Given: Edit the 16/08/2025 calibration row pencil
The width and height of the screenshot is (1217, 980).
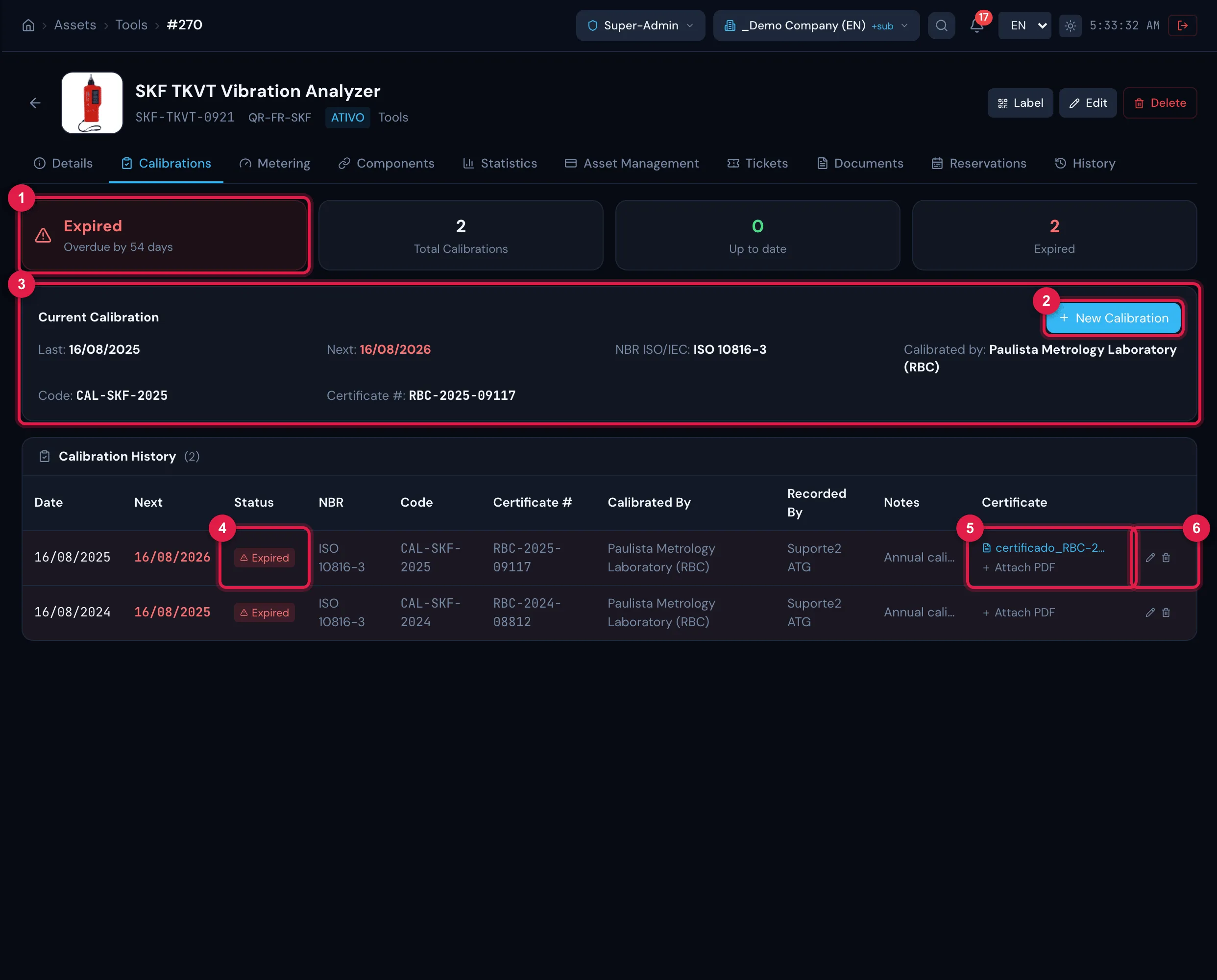Looking at the screenshot, I should pyautogui.click(x=1150, y=558).
